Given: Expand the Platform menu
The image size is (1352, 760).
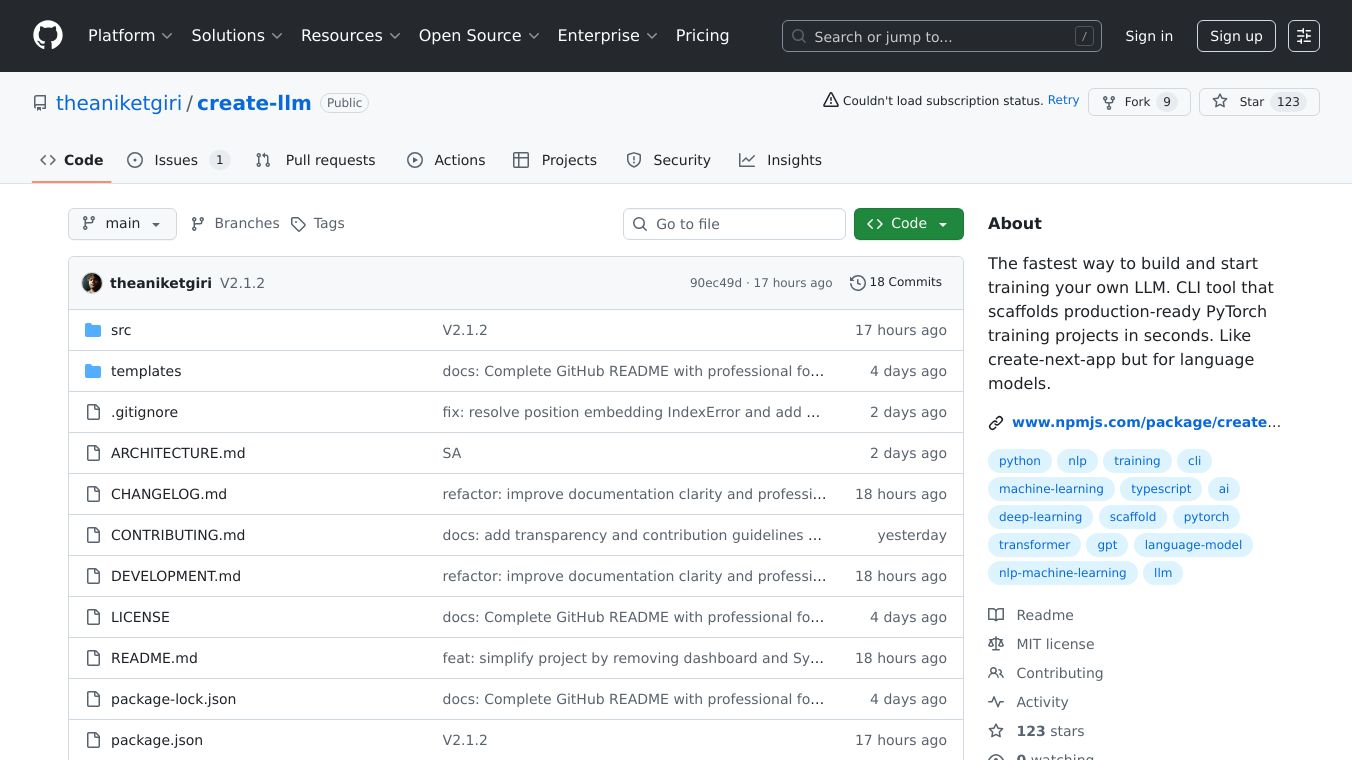Looking at the screenshot, I should [130, 36].
